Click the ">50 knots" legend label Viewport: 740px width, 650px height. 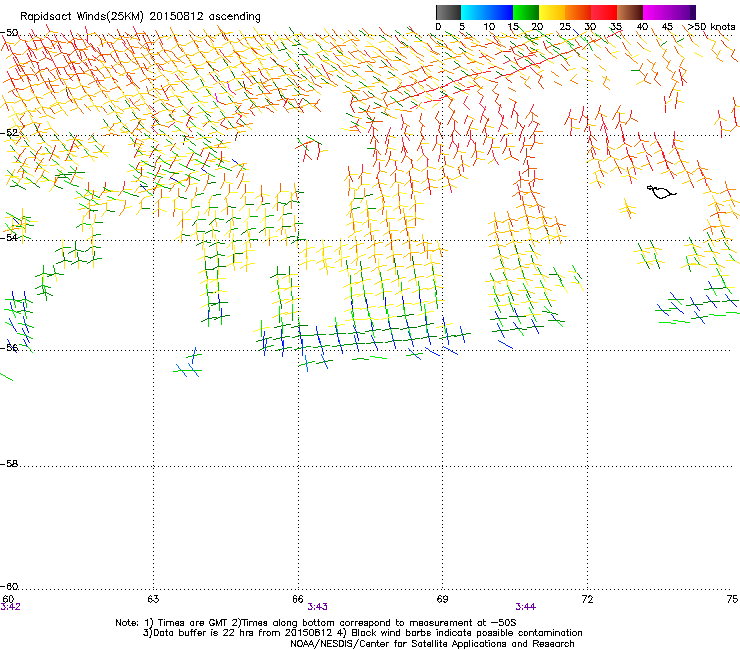[711, 27]
